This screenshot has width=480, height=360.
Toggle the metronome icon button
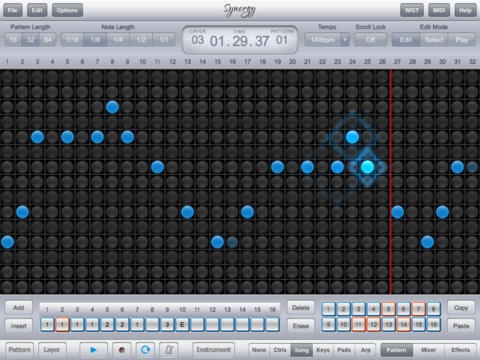point(169,350)
